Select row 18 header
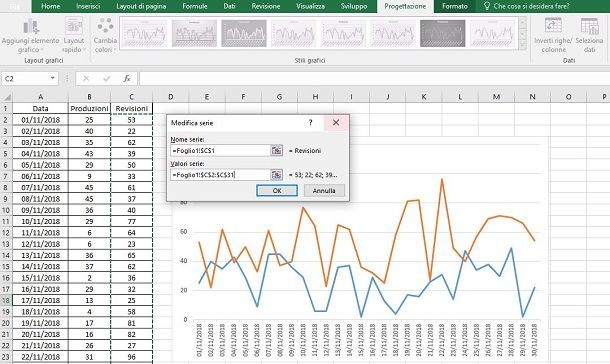The width and height of the screenshot is (610, 364). click(x=6, y=300)
